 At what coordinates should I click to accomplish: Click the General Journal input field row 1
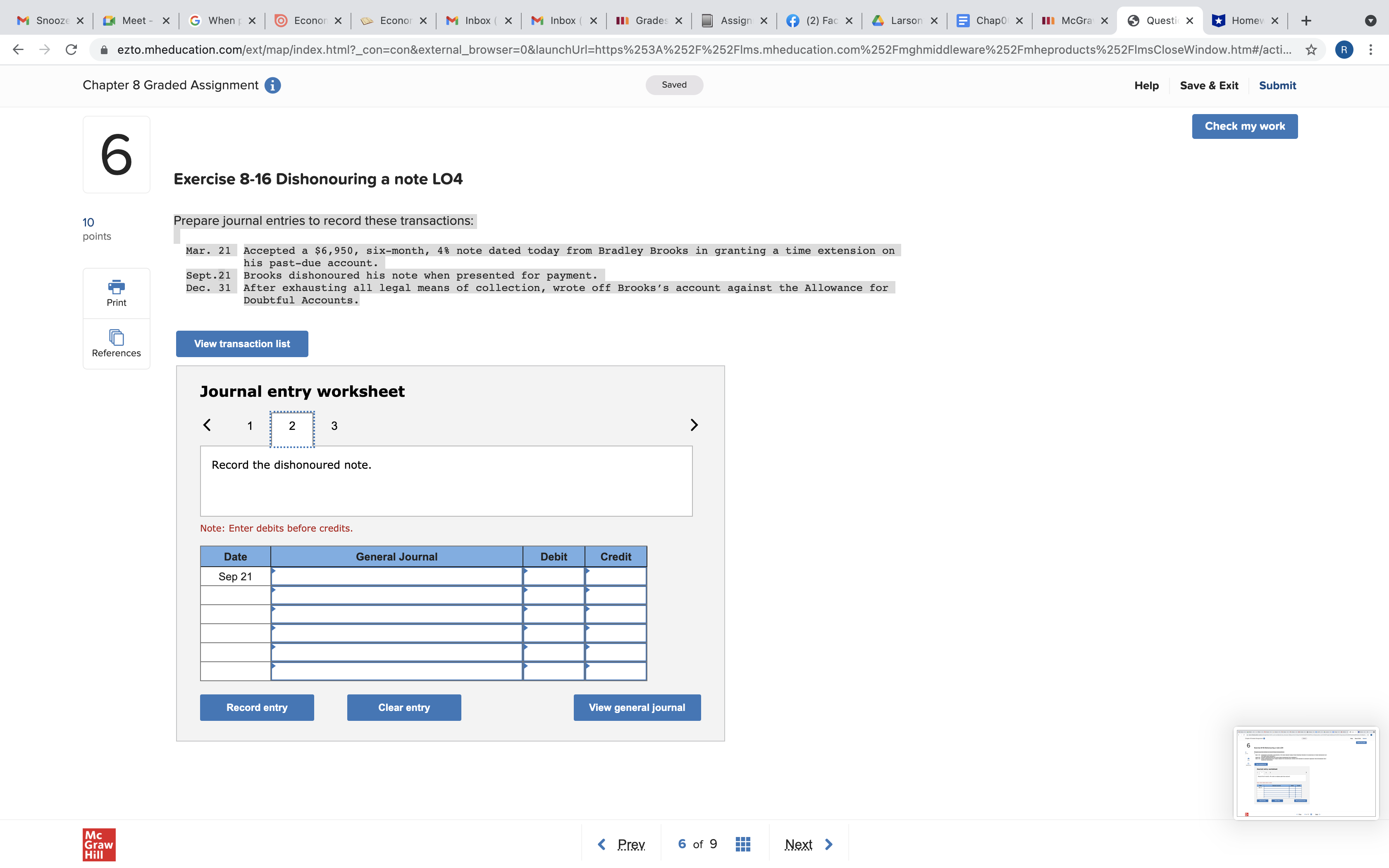[396, 576]
